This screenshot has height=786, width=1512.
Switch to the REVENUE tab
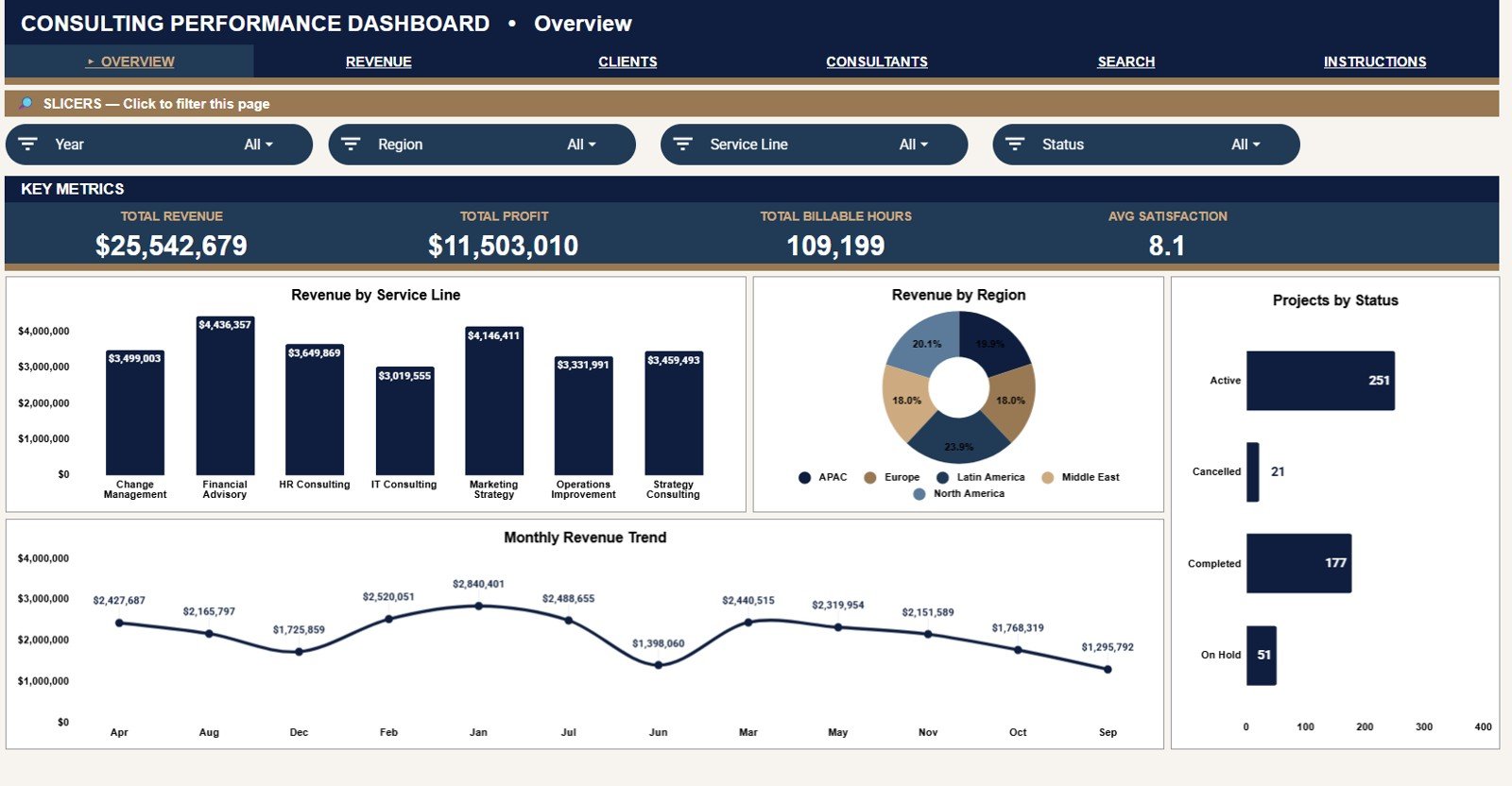(x=378, y=61)
